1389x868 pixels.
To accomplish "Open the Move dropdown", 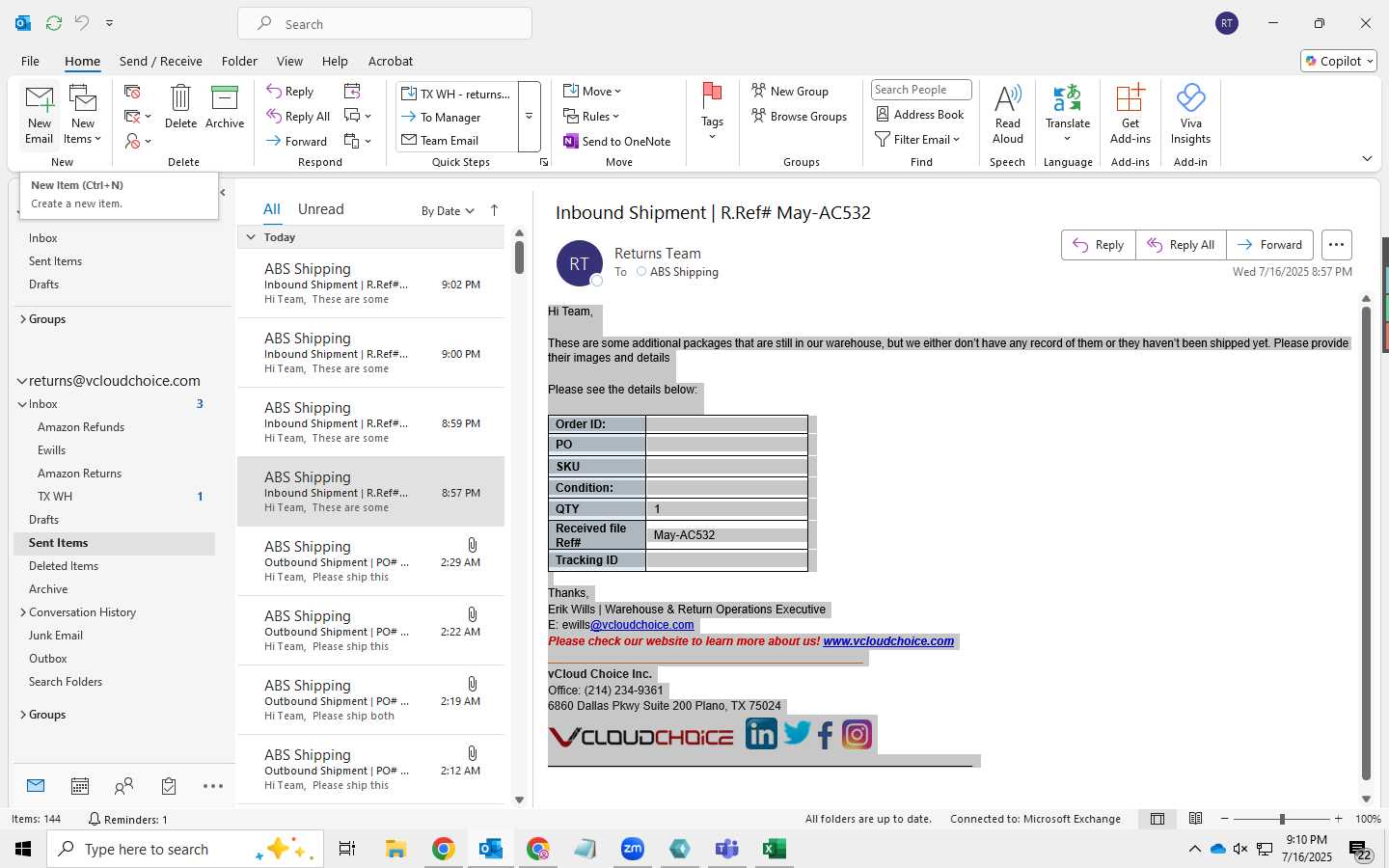I will coord(593,91).
